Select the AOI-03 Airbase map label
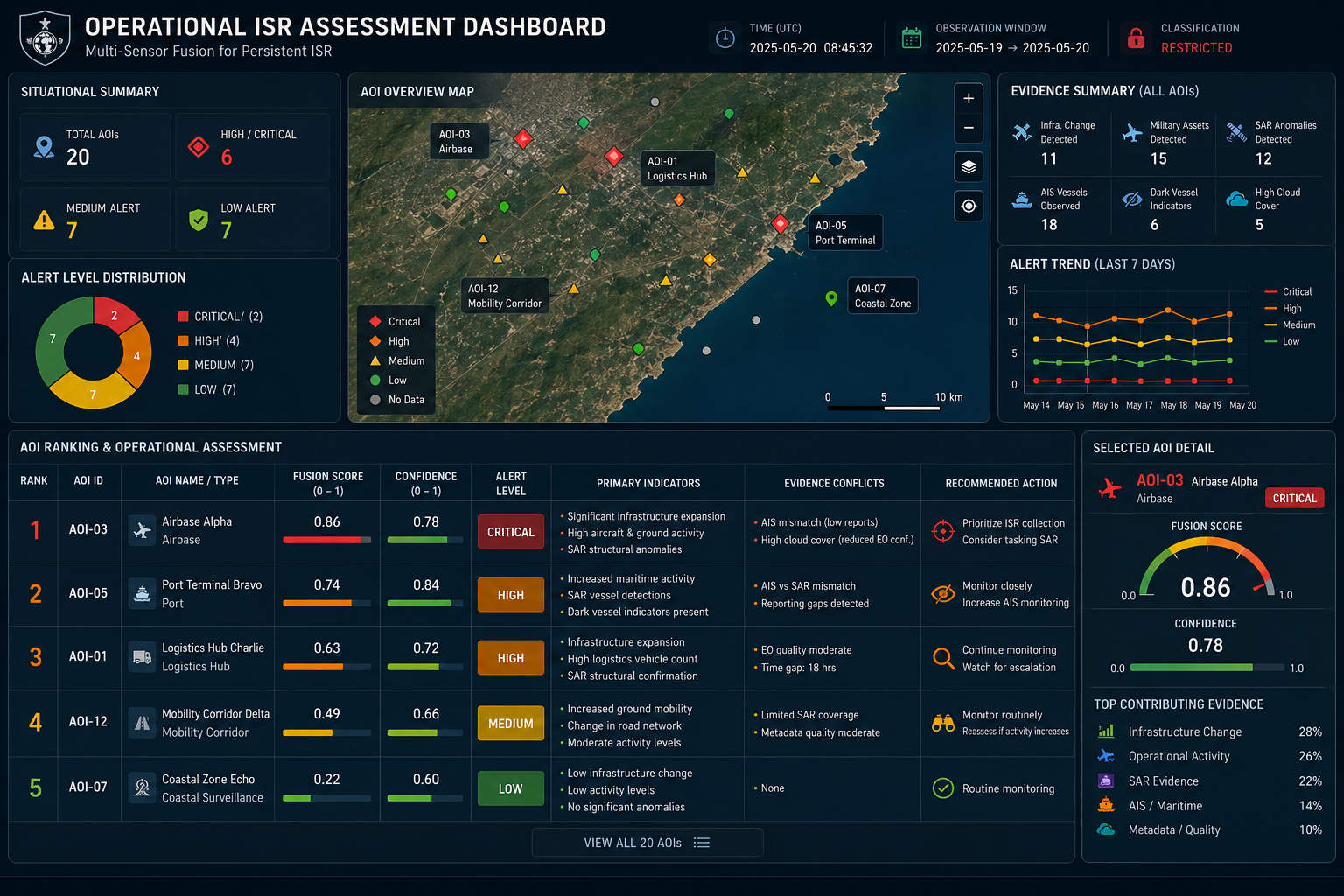The image size is (1344, 896). click(458, 141)
